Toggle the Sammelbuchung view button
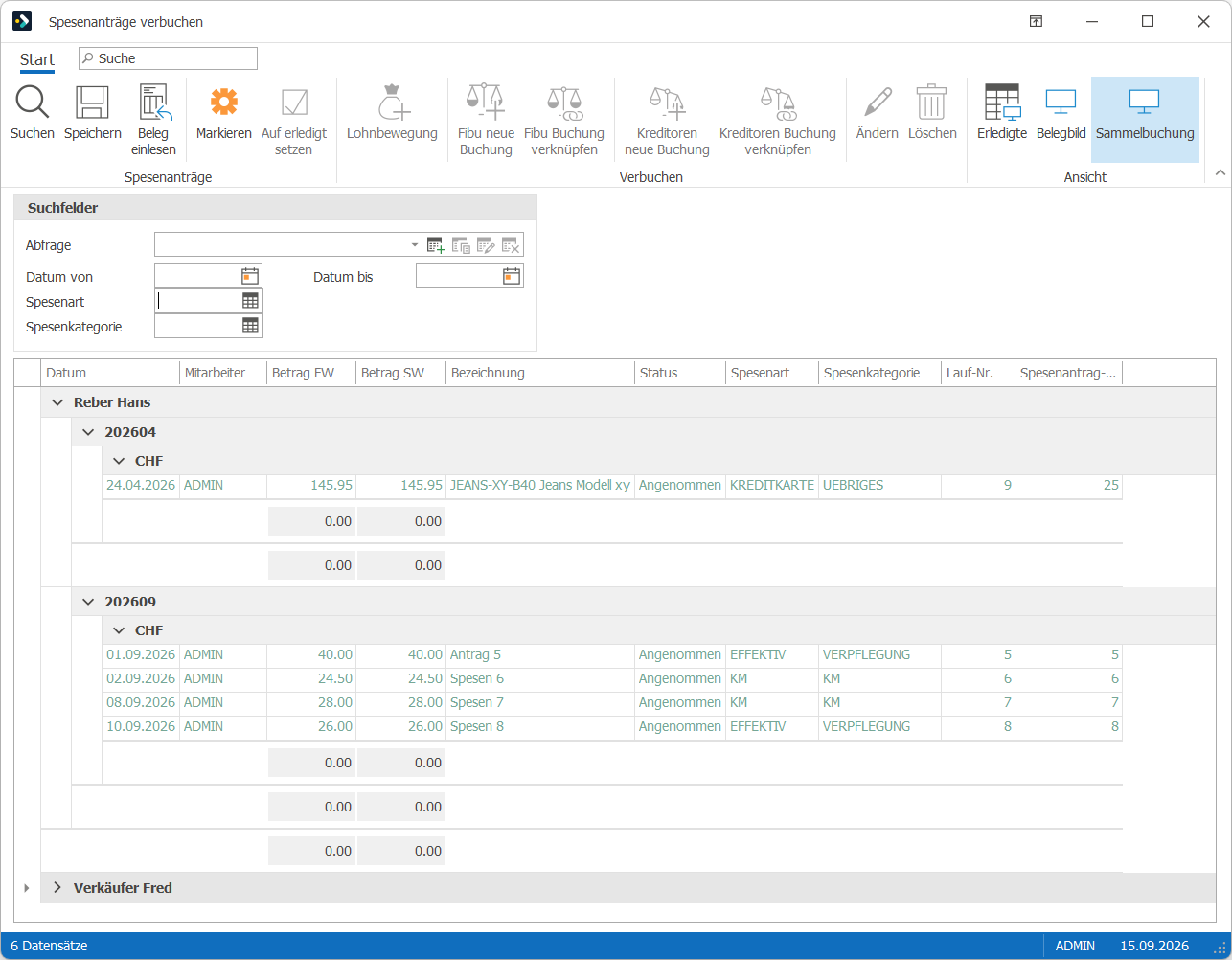The height and width of the screenshot is (960, 1232). (x=1145, y=120)
